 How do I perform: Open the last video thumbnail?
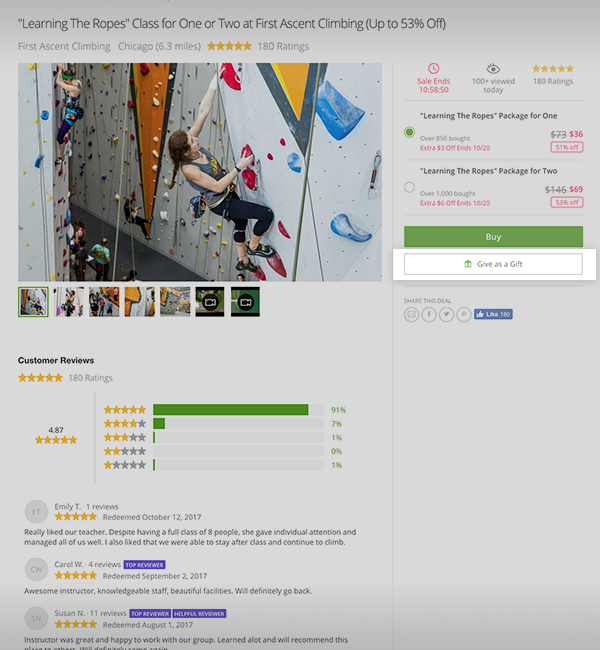tap(245, 302)
